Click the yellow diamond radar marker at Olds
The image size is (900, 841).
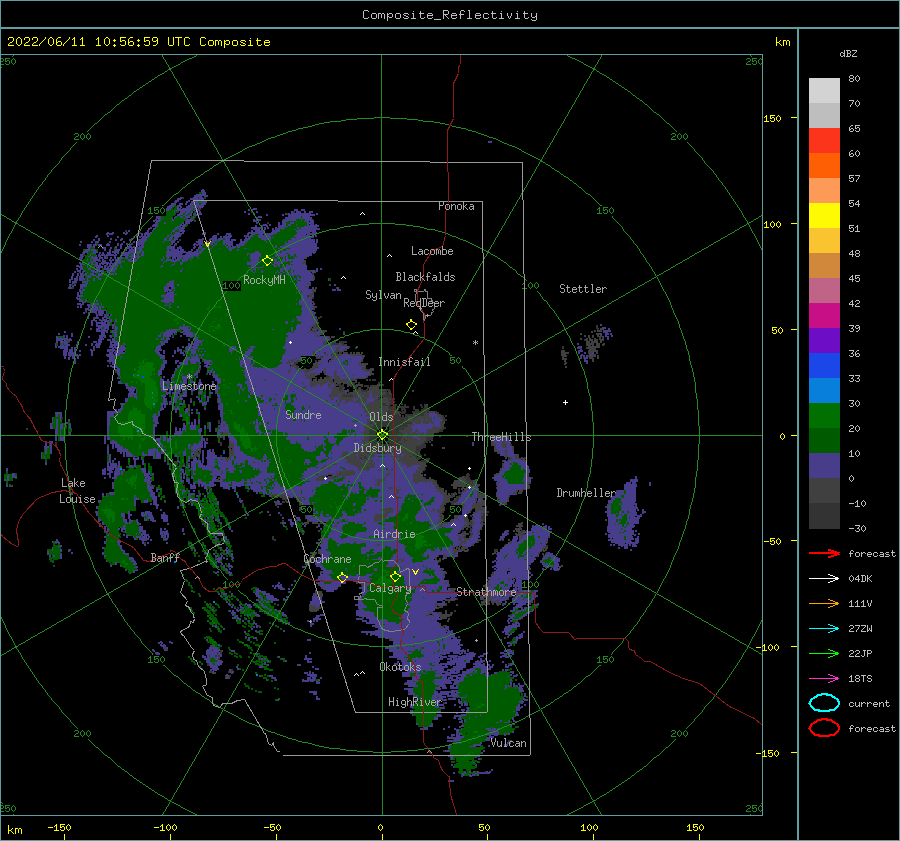[382, 435]
